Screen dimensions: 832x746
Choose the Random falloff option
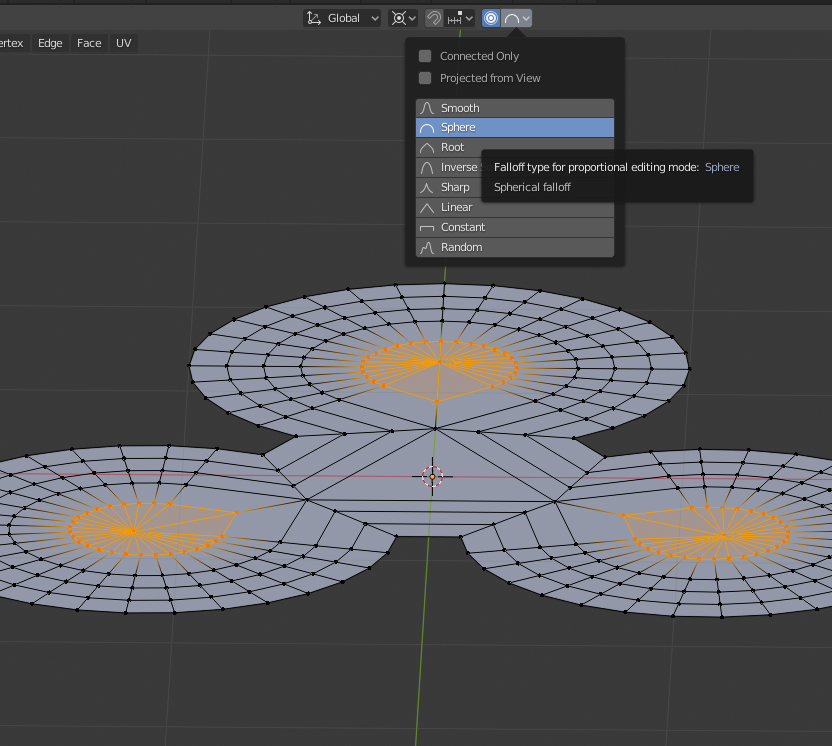pos(460,247)
